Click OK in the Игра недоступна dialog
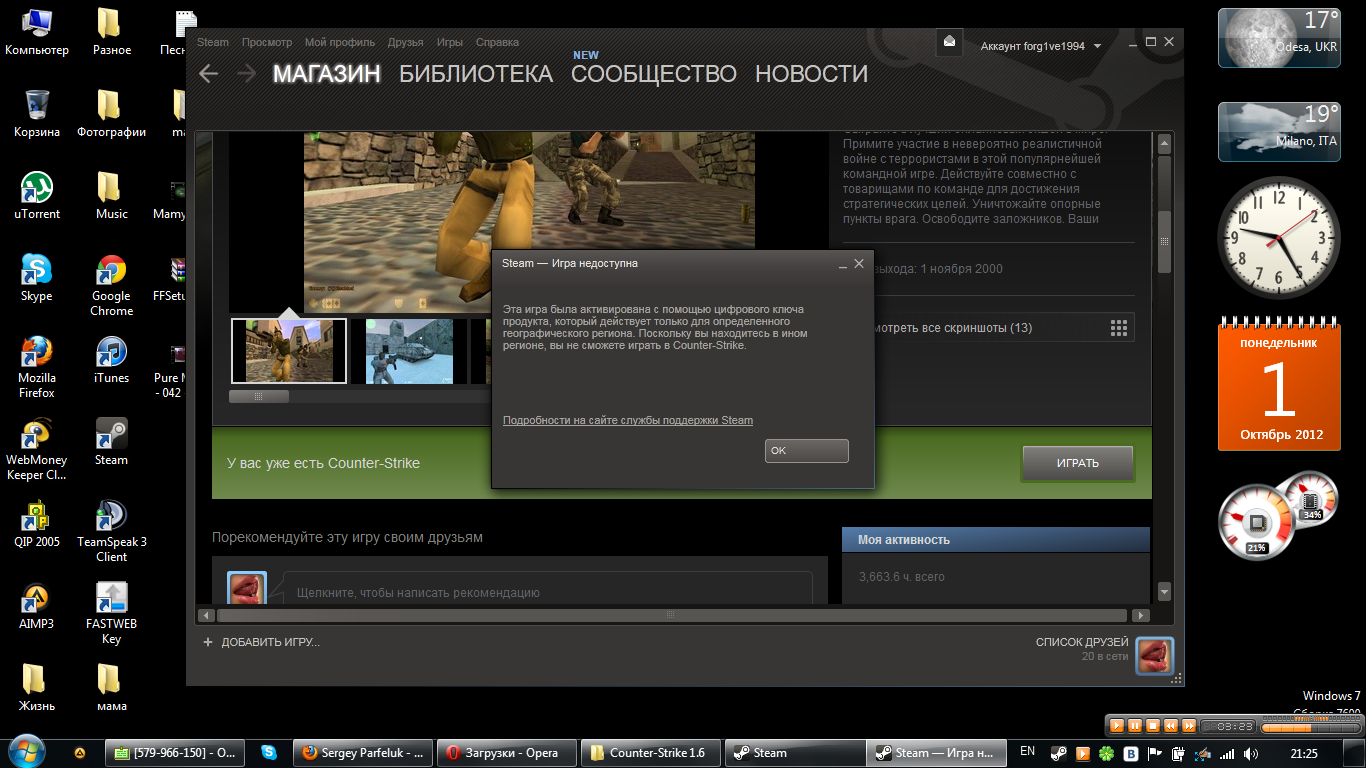This screenshot has height=768, width=1366. [807, 451]
